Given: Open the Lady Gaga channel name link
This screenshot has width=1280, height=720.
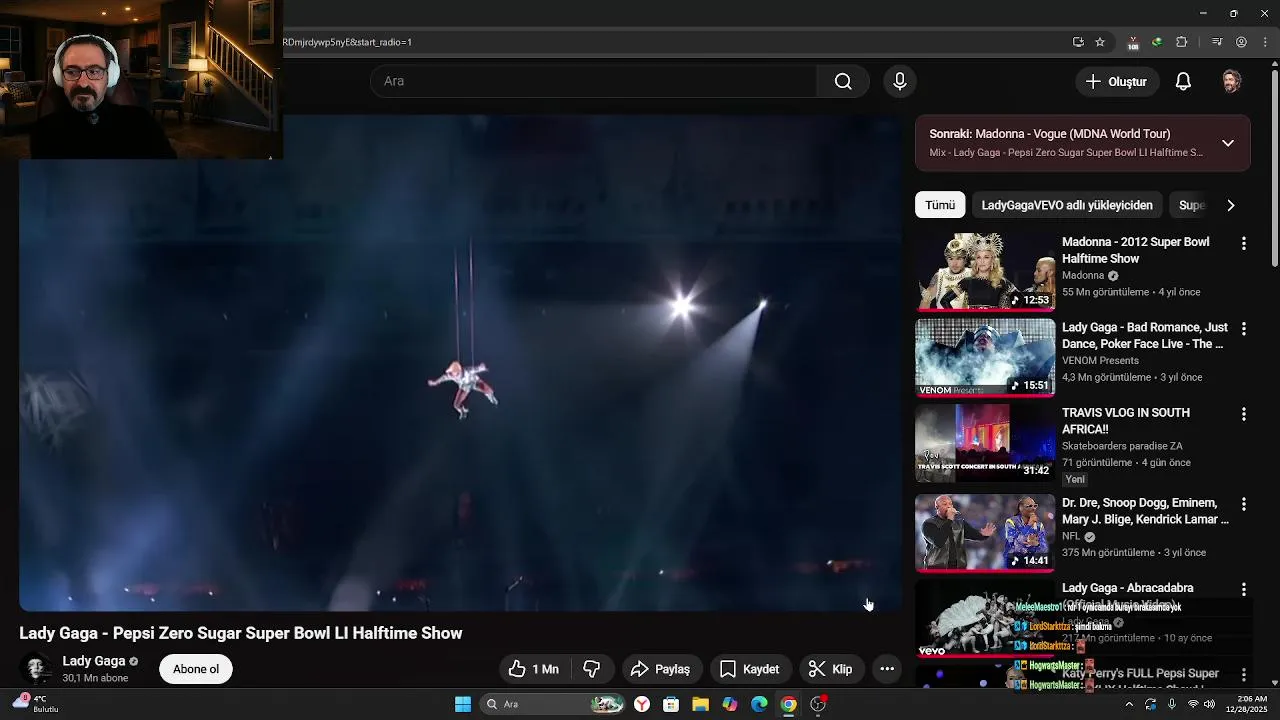Looking at the screenshot, I should point(94,661).
